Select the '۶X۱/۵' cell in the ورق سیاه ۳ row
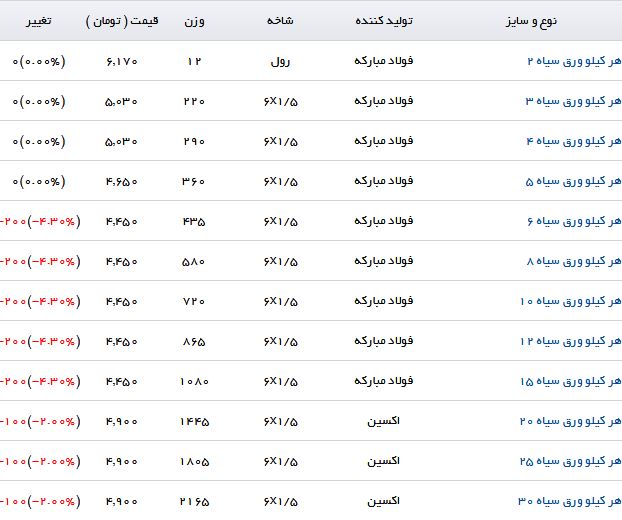 coord(280,102)
